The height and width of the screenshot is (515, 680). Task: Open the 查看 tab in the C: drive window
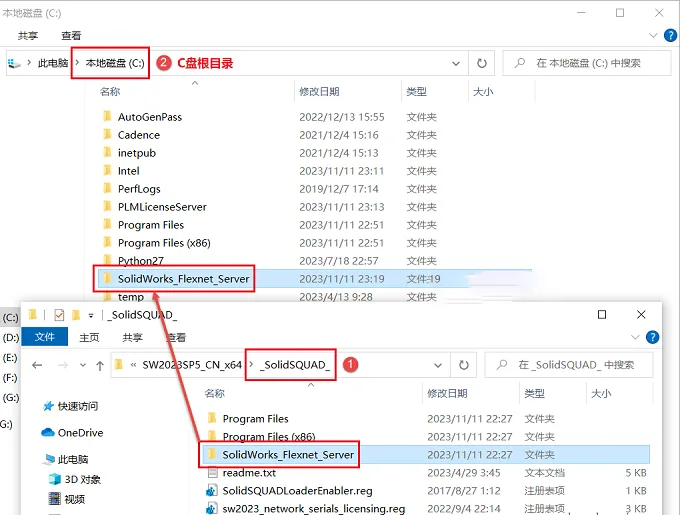tap(71, 36)
